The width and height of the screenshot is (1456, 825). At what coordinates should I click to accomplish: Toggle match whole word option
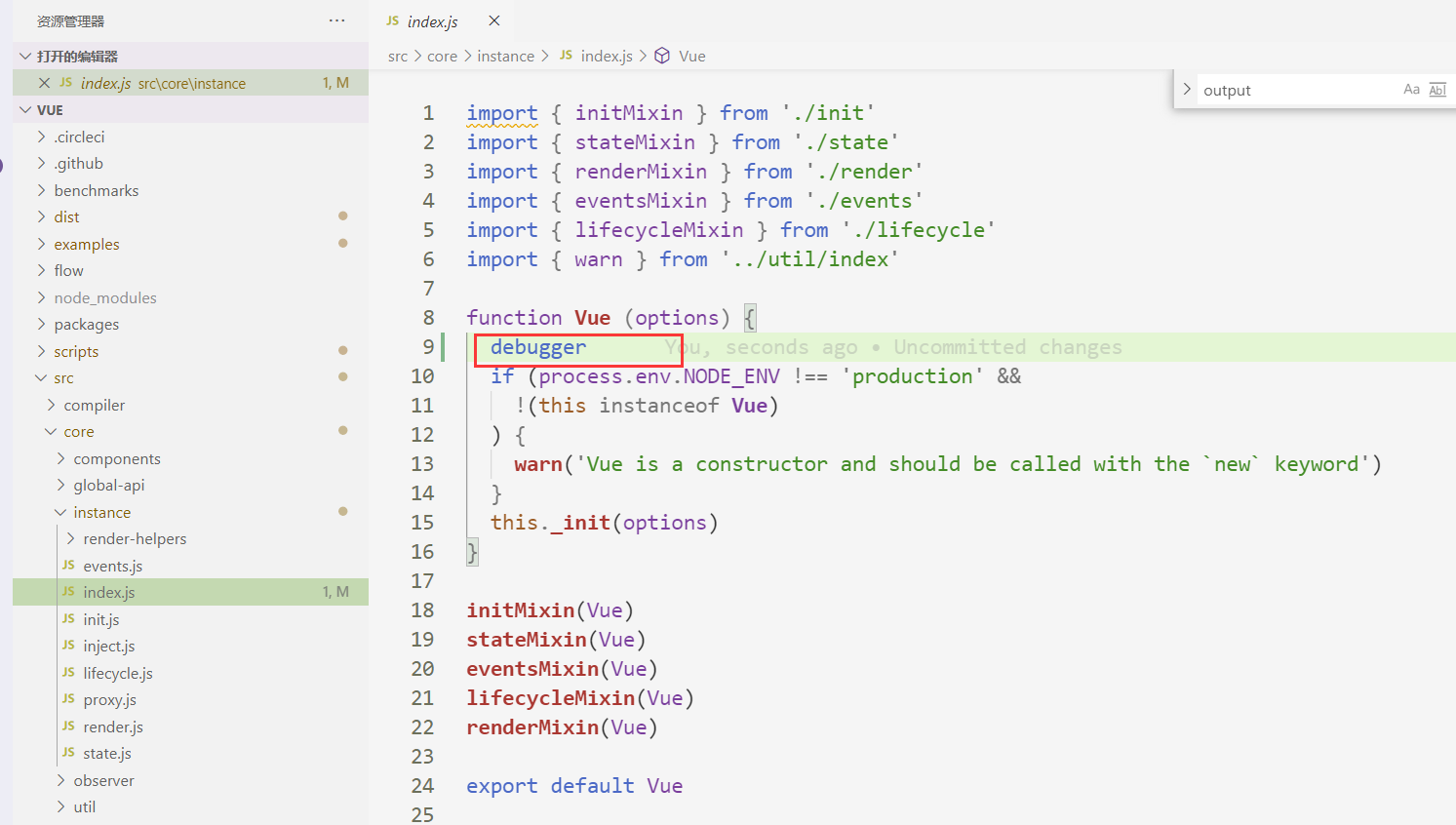(1437, 90)
